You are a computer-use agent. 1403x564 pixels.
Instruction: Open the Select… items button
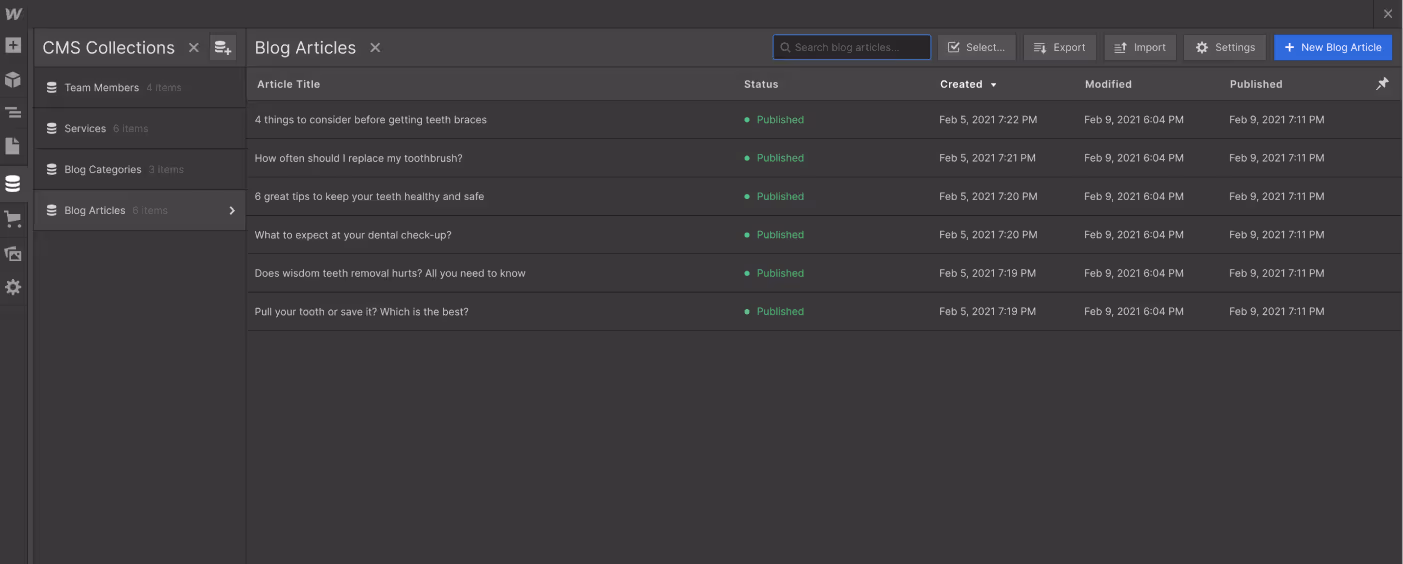[977, 47]
